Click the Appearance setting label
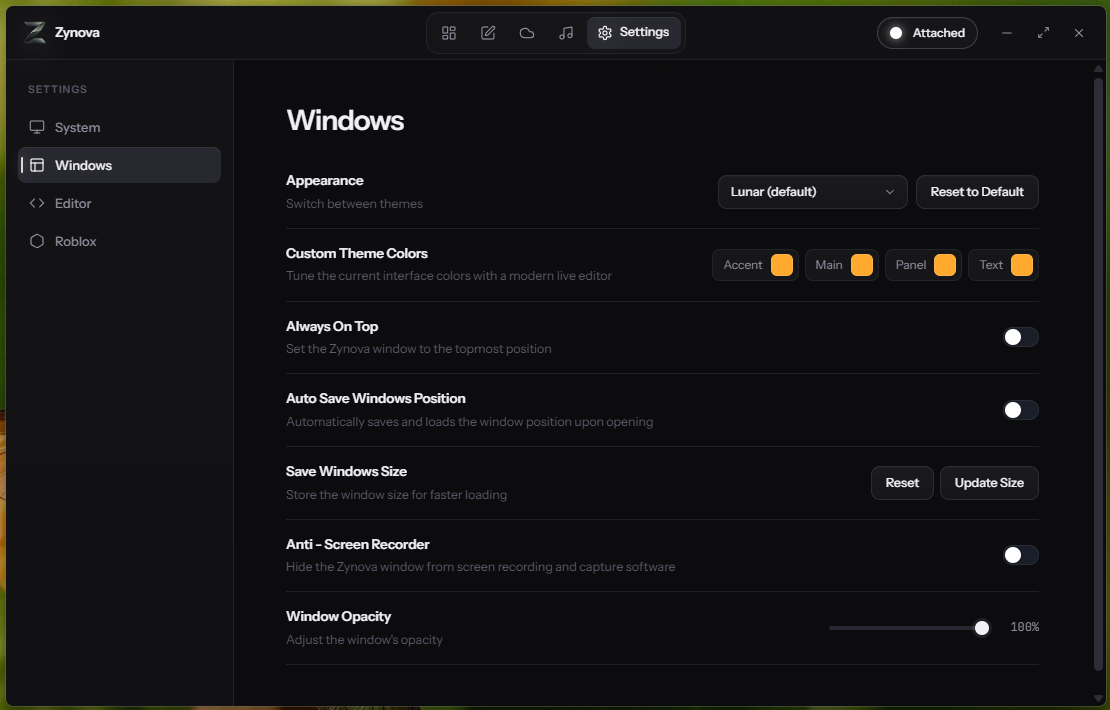This screenshot has height=710, width=1110. (x=324, y=181)
